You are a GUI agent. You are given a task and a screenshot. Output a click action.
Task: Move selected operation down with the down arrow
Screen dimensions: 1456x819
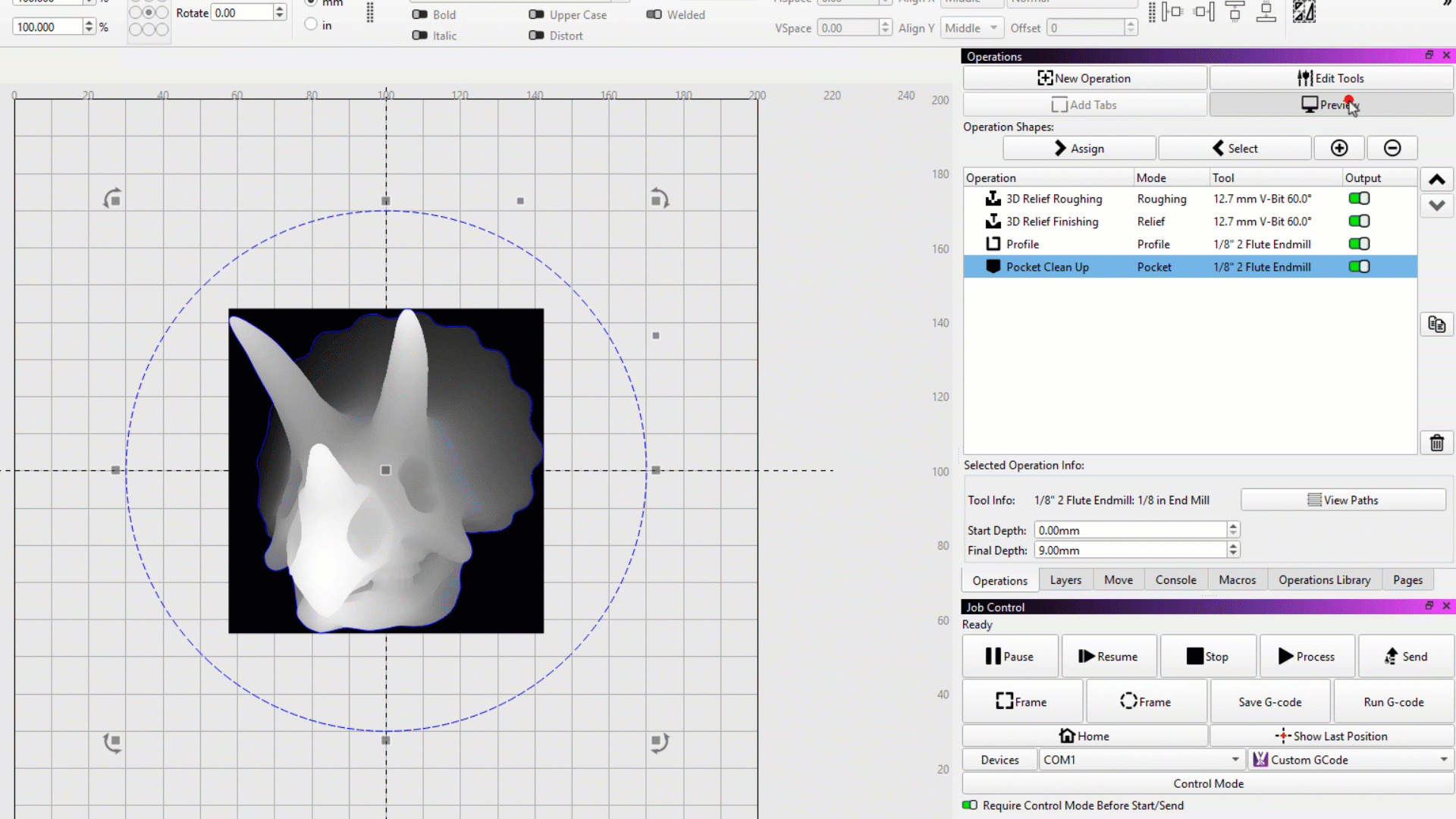coord(1436,206)
